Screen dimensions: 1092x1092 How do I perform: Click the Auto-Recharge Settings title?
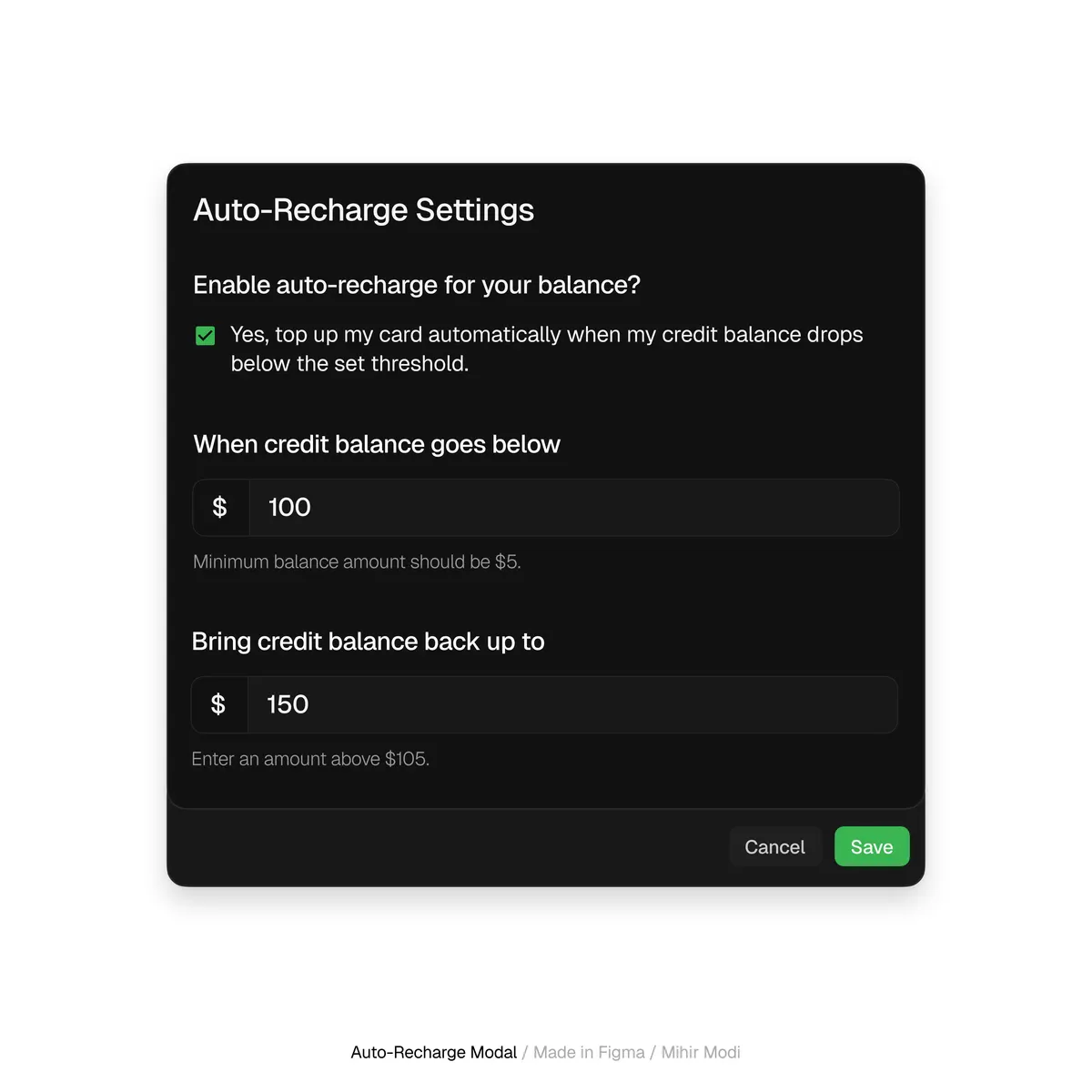tap(364, 210)
